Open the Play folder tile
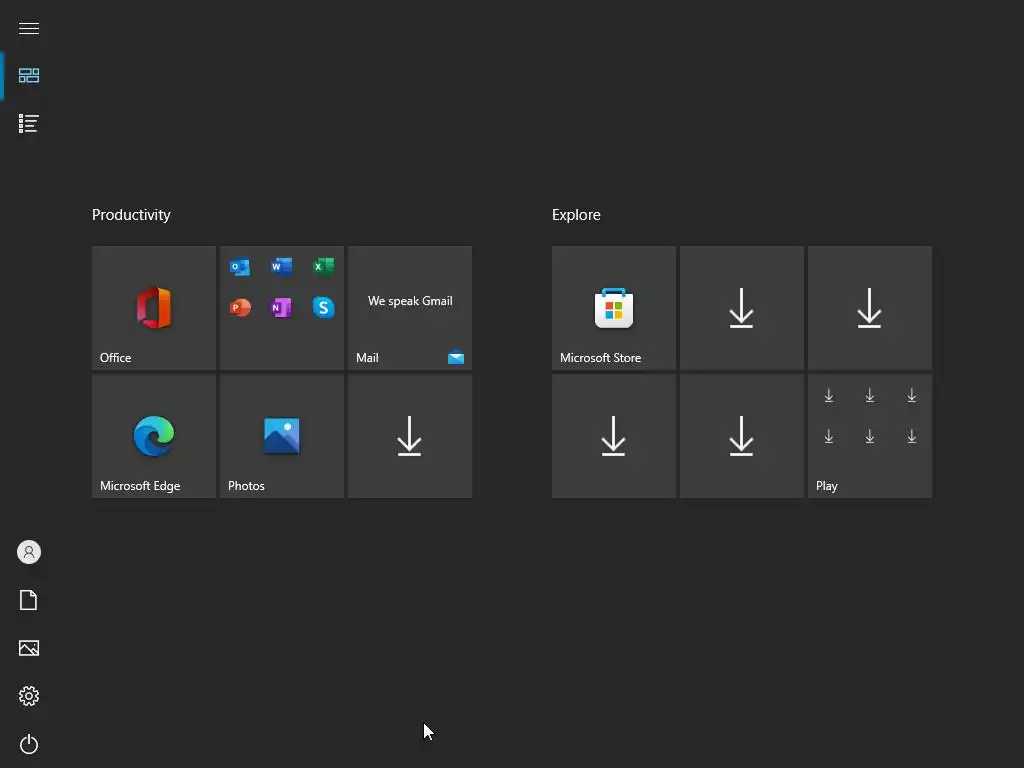1024x768 pixels. [x=870, y=436]
